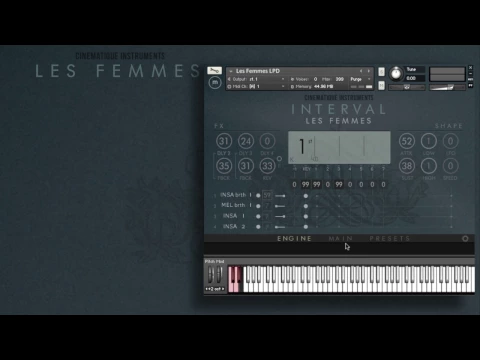
Task: Click the SPEED knob showing 0
Action: pos(450,166)
